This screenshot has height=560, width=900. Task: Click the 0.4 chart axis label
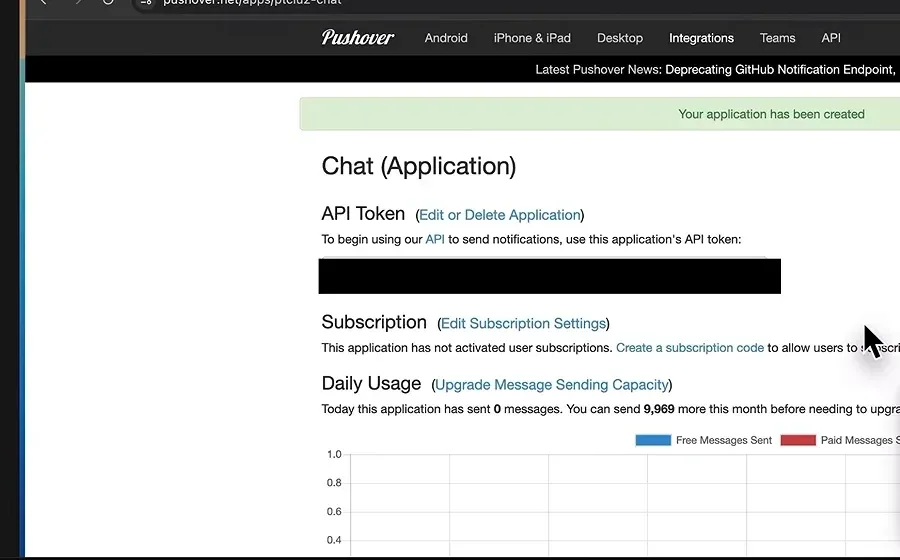click(334, 540)
